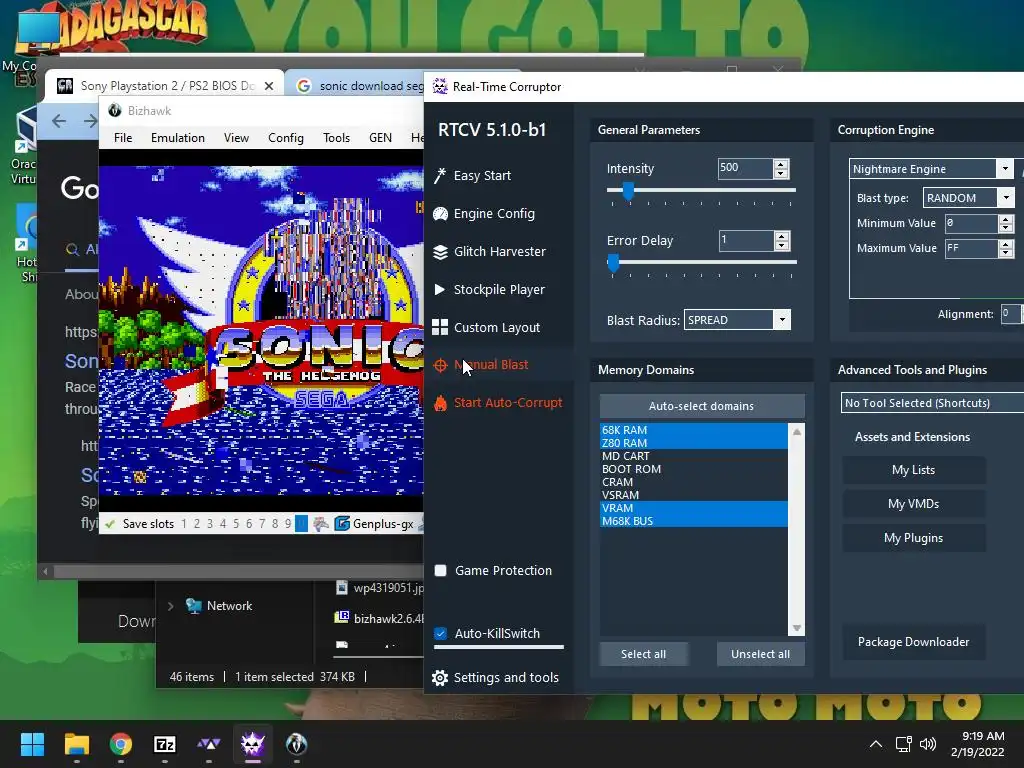Open No Tool Selected shortcuts dropdown
The width and height of the screenshot is (1024, 768).
pyautogui.click(x=932, y=403)
